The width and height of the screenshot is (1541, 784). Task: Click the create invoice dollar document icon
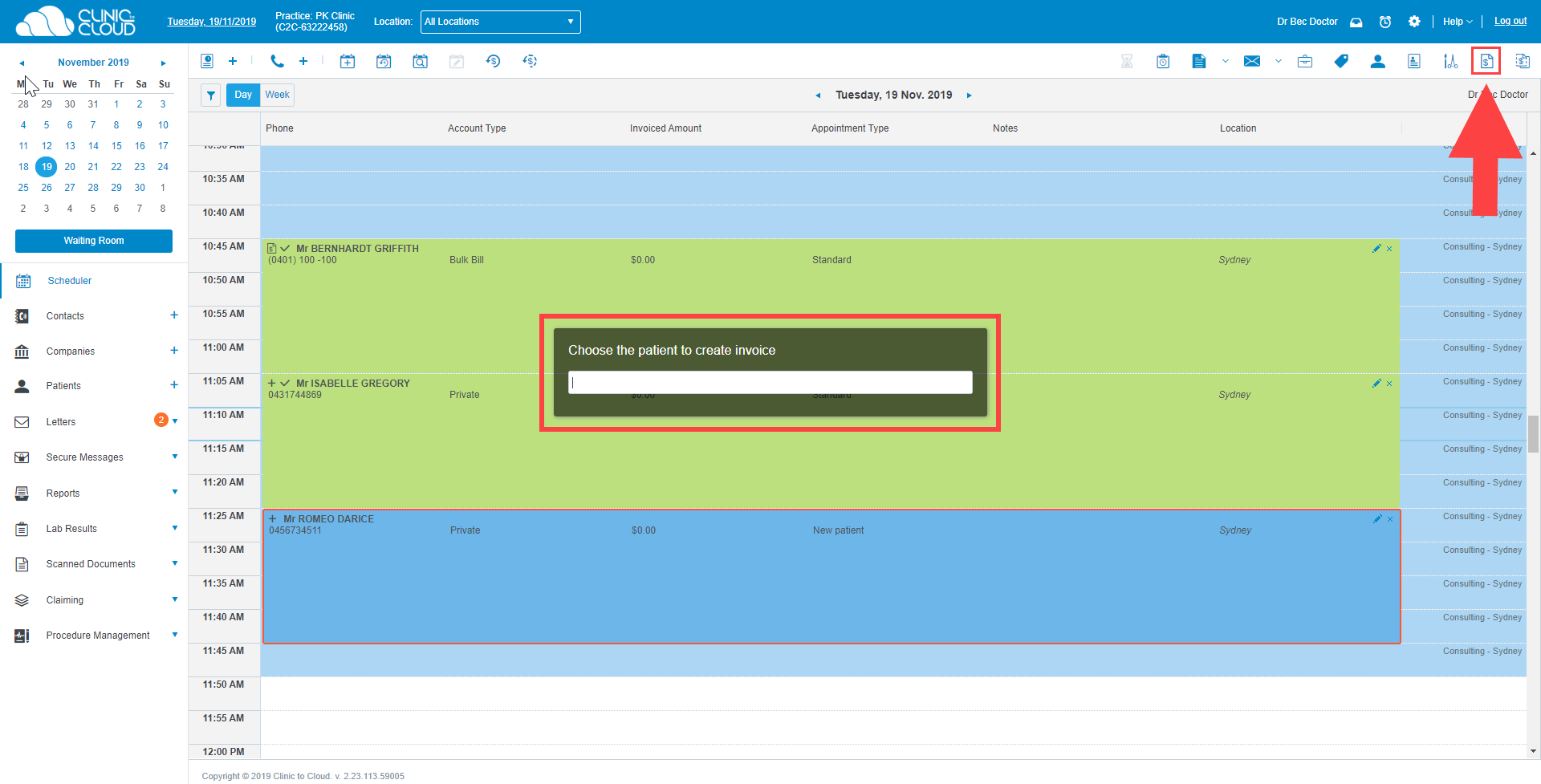tap(1486, 61)
